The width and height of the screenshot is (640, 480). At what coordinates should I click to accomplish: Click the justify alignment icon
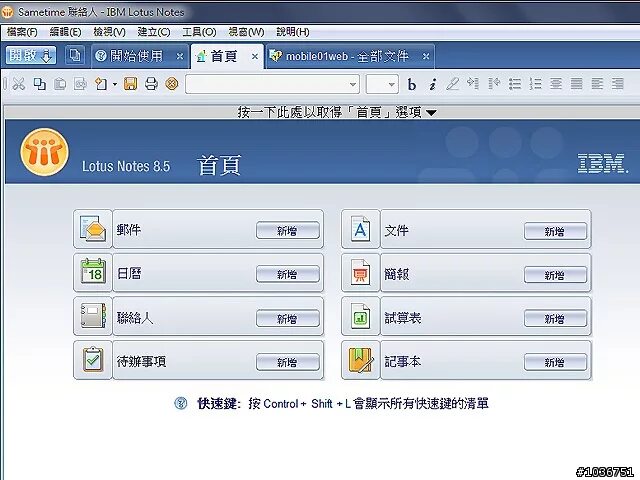point(576,84)
